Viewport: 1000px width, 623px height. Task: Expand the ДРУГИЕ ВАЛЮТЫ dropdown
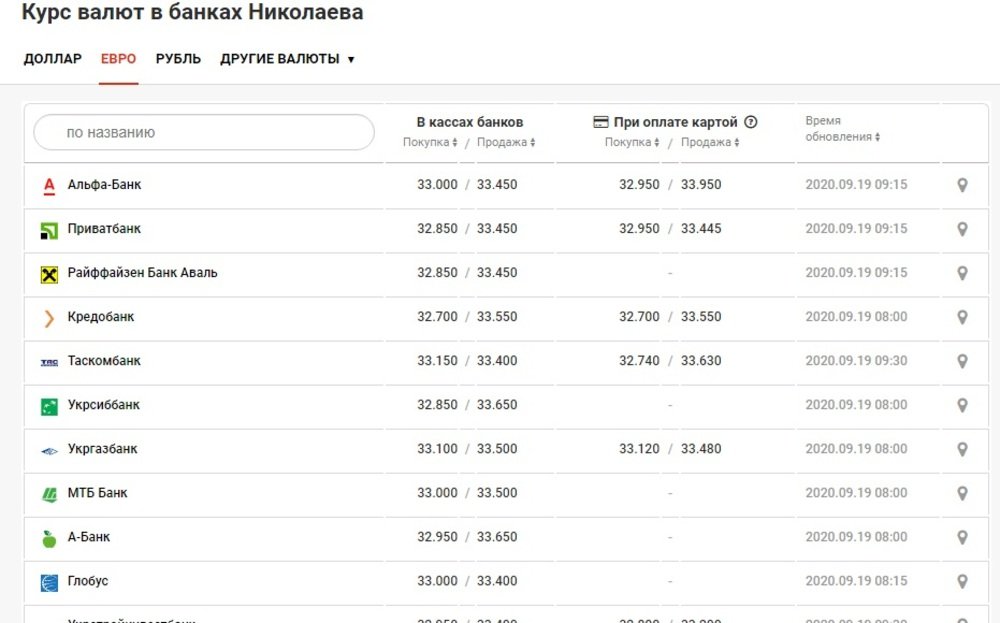pyautogui.click(x=287, y=59)
